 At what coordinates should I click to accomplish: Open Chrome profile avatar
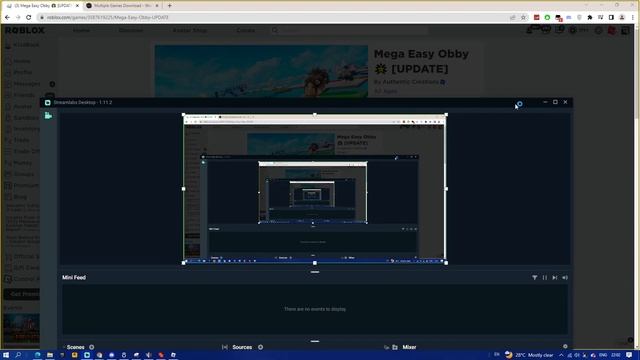coord(622,18)
